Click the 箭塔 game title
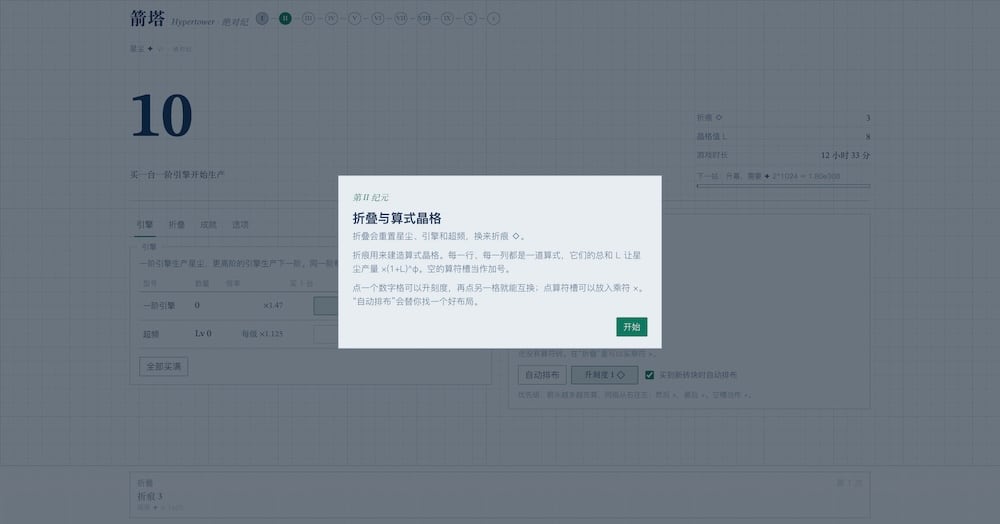 tap(148, 18)
